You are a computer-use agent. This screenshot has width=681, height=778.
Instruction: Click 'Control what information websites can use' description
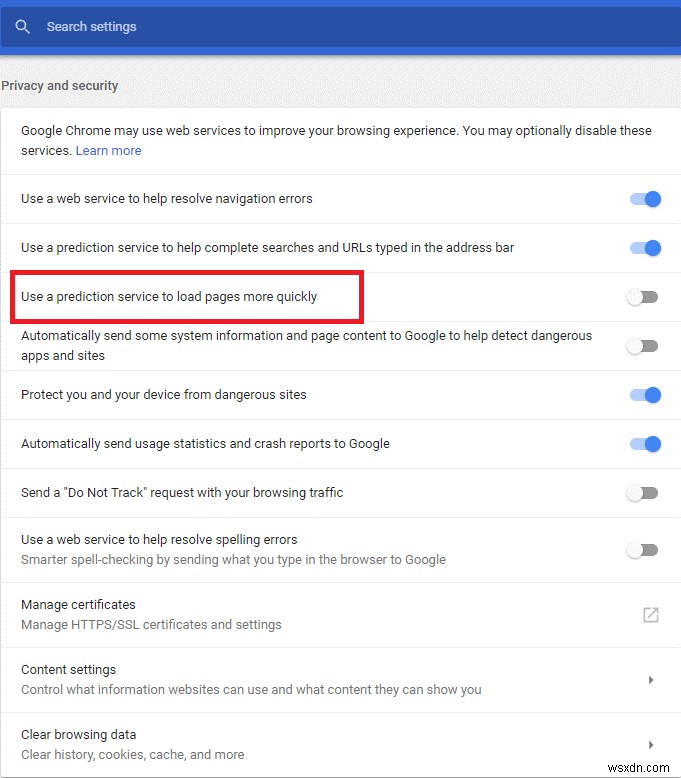tap(251, 690)
